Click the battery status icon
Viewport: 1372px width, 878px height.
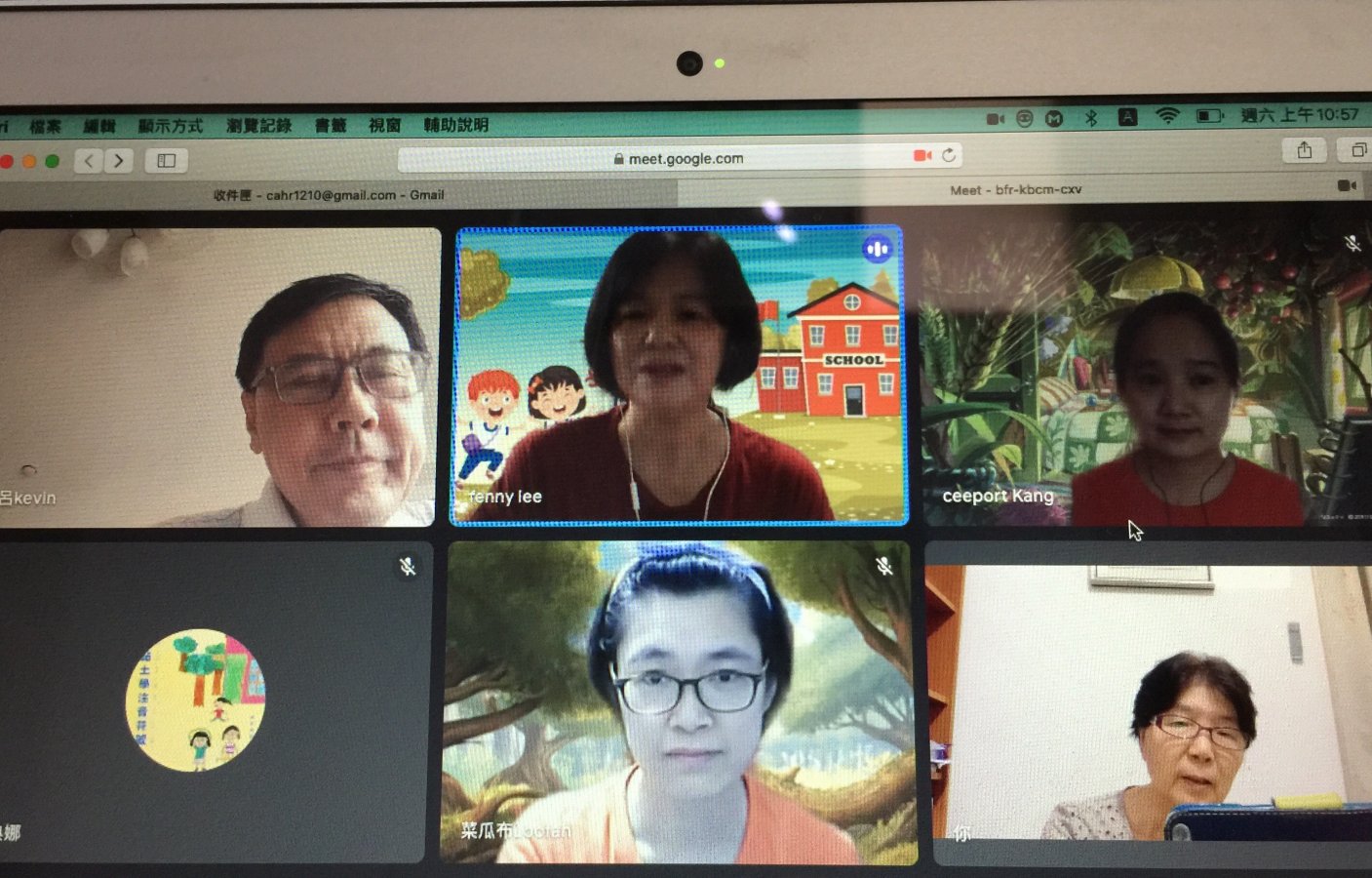1209,116
